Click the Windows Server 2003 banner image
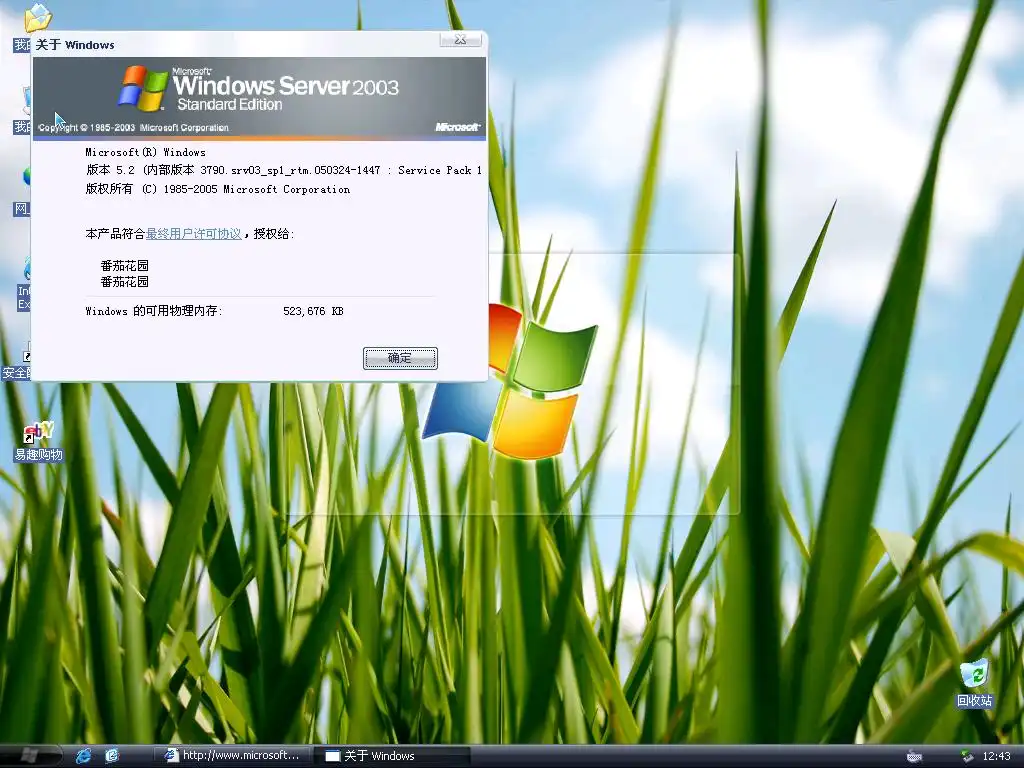1024x768 pixels. pos(259,98)
